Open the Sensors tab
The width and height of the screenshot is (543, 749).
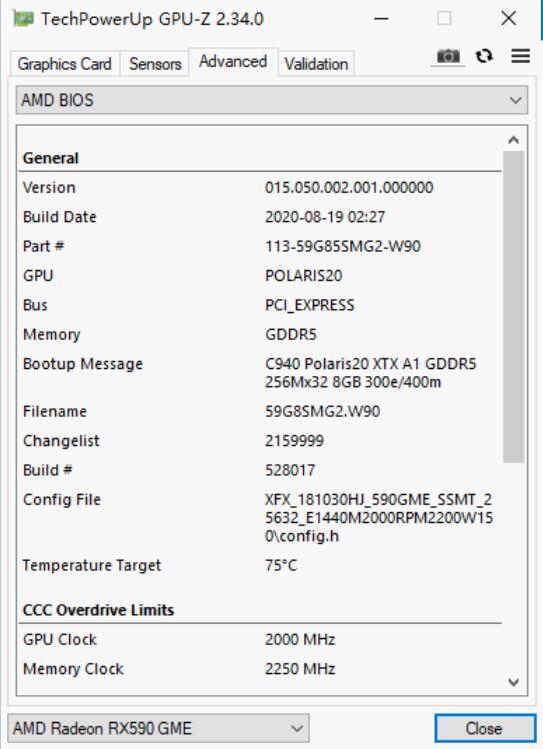[155, 64]
